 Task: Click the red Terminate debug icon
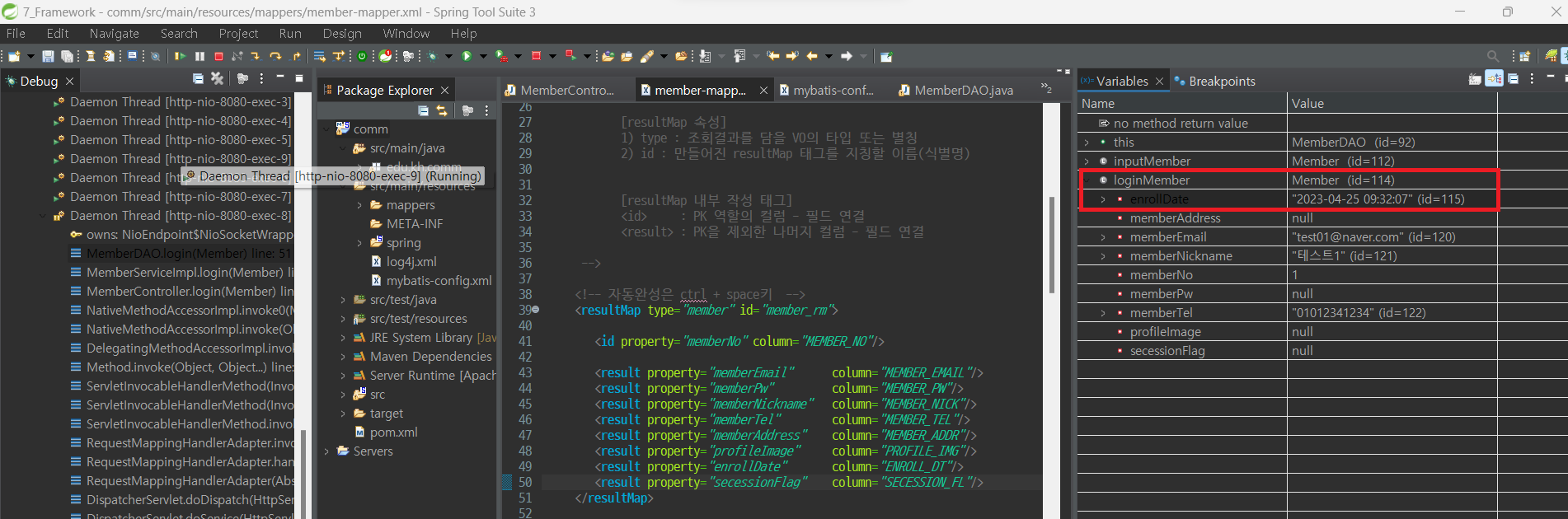(x=218, y=56)
